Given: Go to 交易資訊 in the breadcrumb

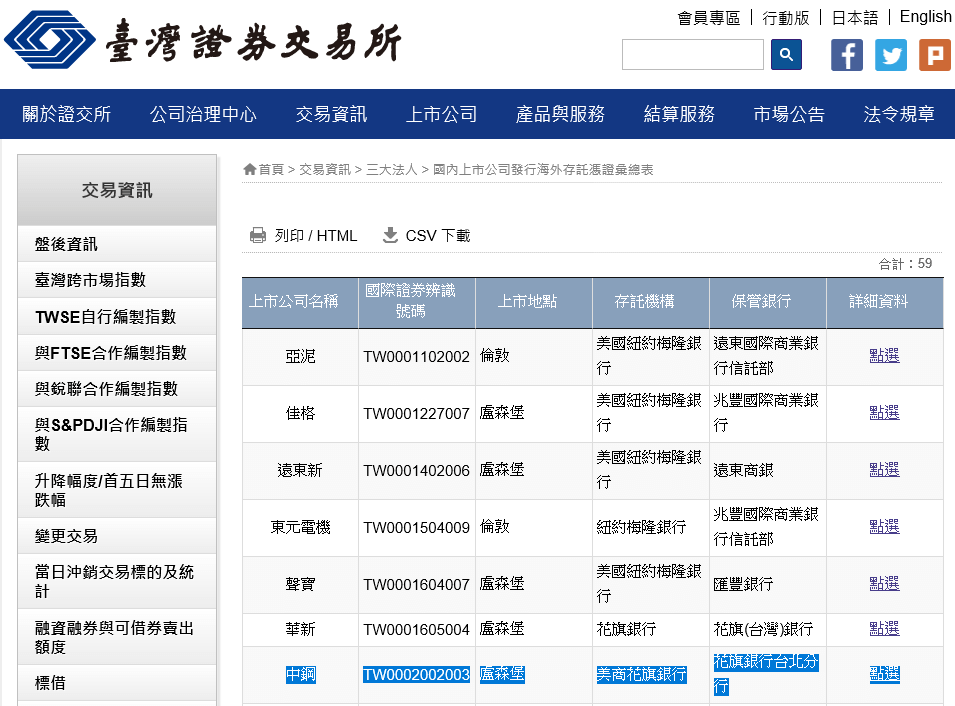Looking at the screenshot, I should pos(325,169).
